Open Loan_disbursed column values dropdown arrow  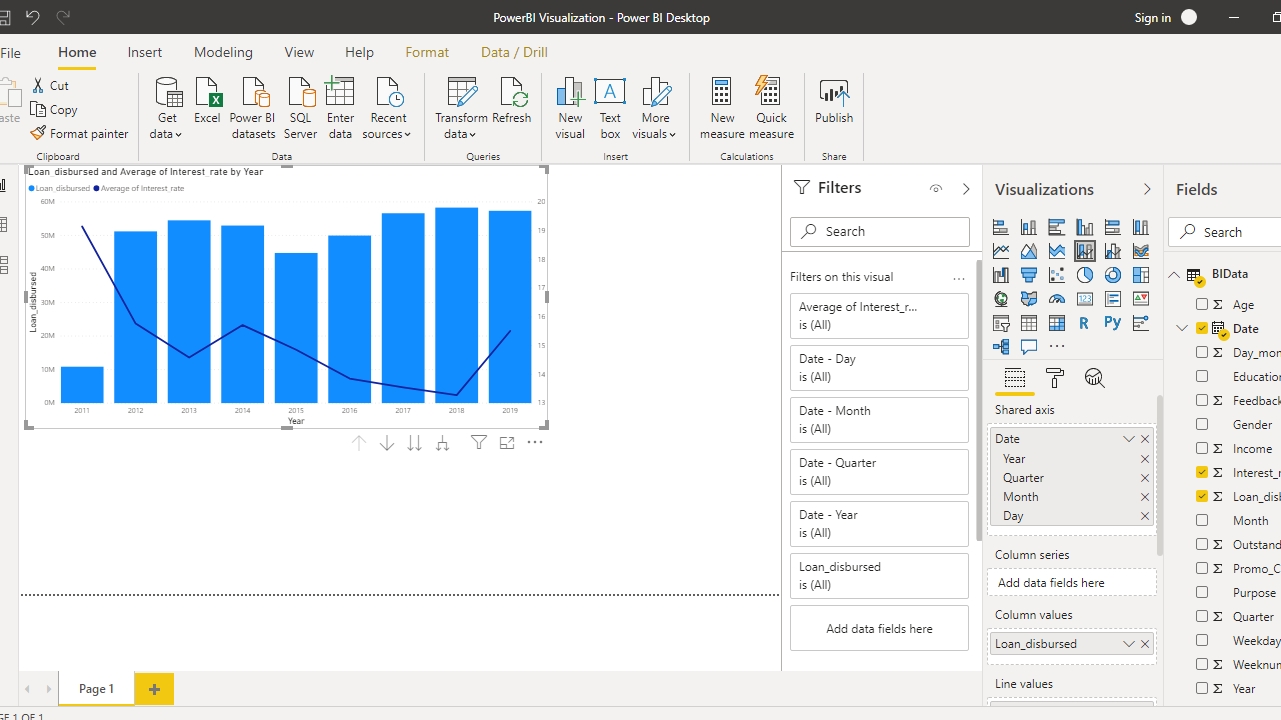(1129, 644)
